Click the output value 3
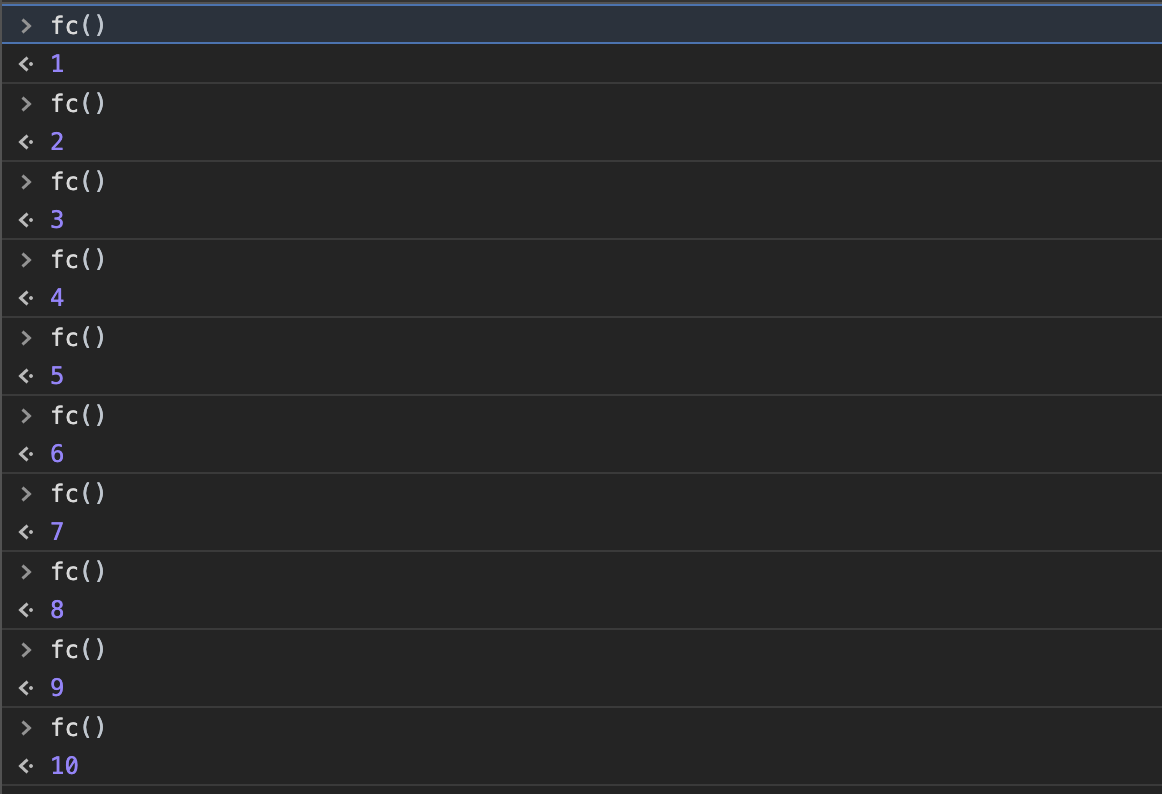The width and height of the screenshot is (1162, 794). (x=57, y=220)
